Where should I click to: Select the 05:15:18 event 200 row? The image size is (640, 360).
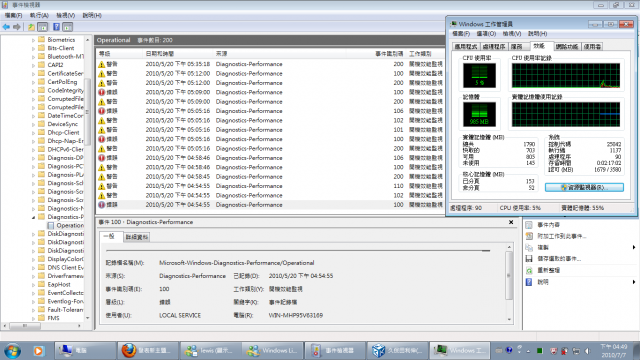click(271, 64)
